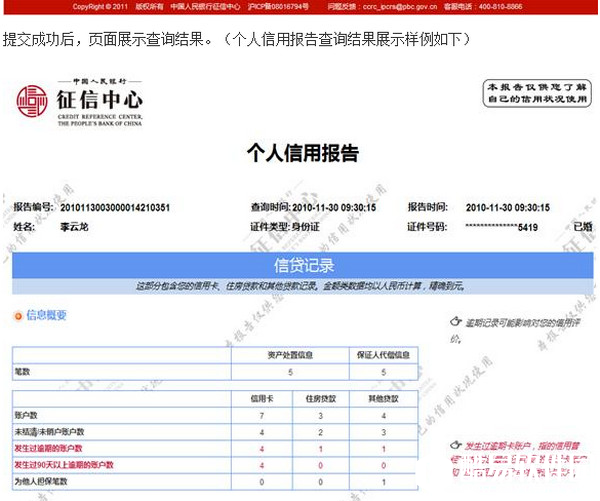The width and height of the screenshot is (600, 501).
Task: Click the 个人信用报告 title
Action: (302, 153)
